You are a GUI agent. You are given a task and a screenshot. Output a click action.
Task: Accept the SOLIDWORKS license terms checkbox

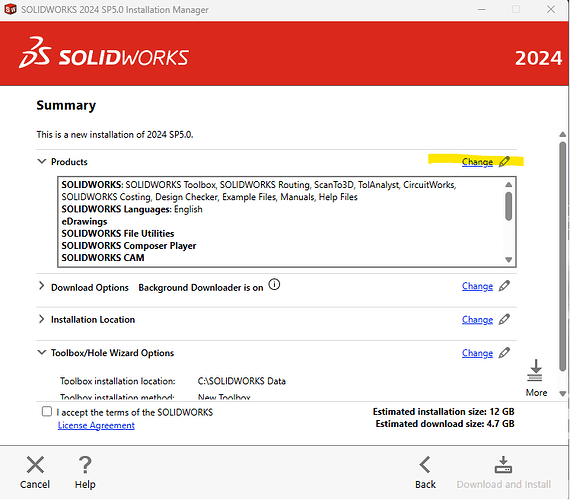(x=47, y=412)
